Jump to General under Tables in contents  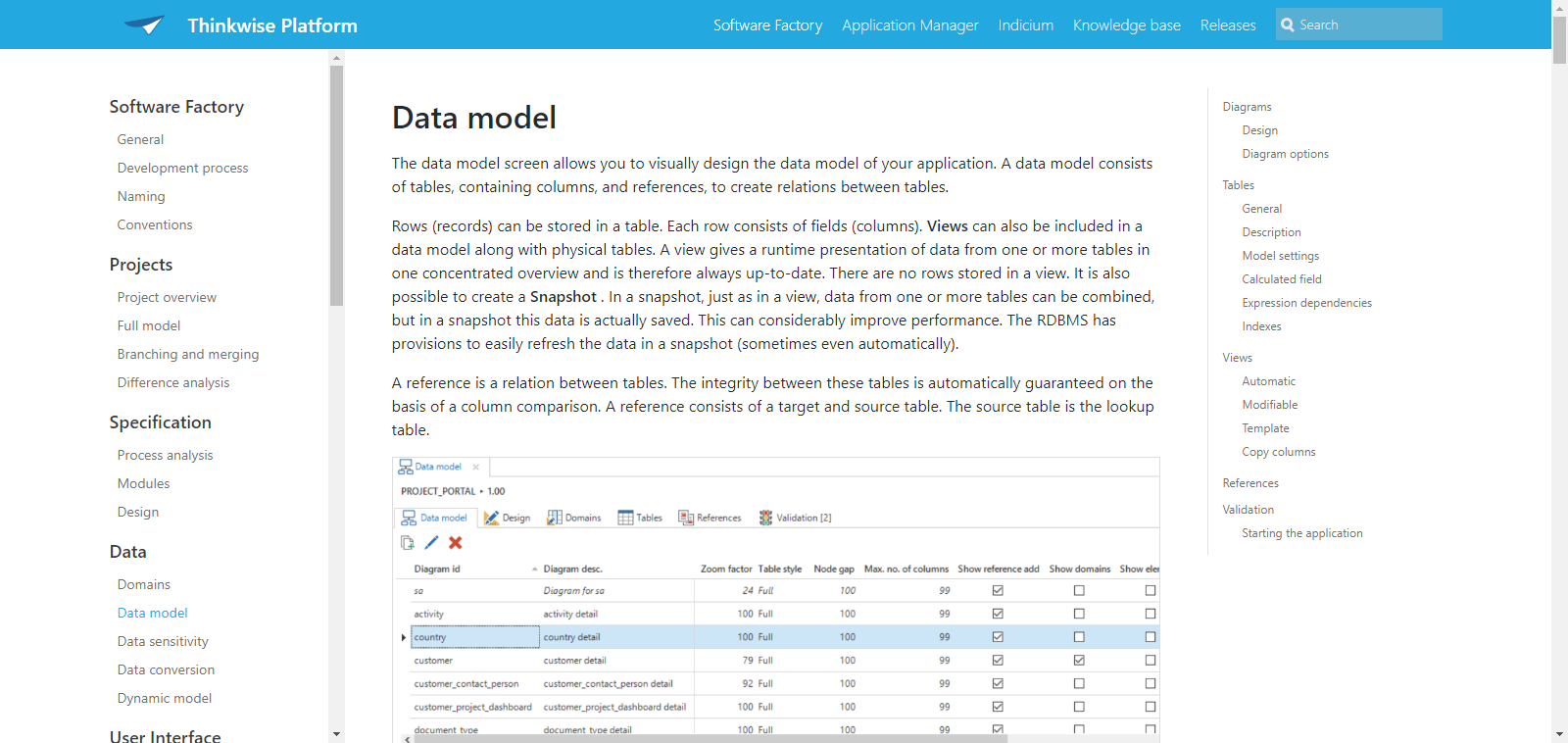click(x=1261, y=209)
